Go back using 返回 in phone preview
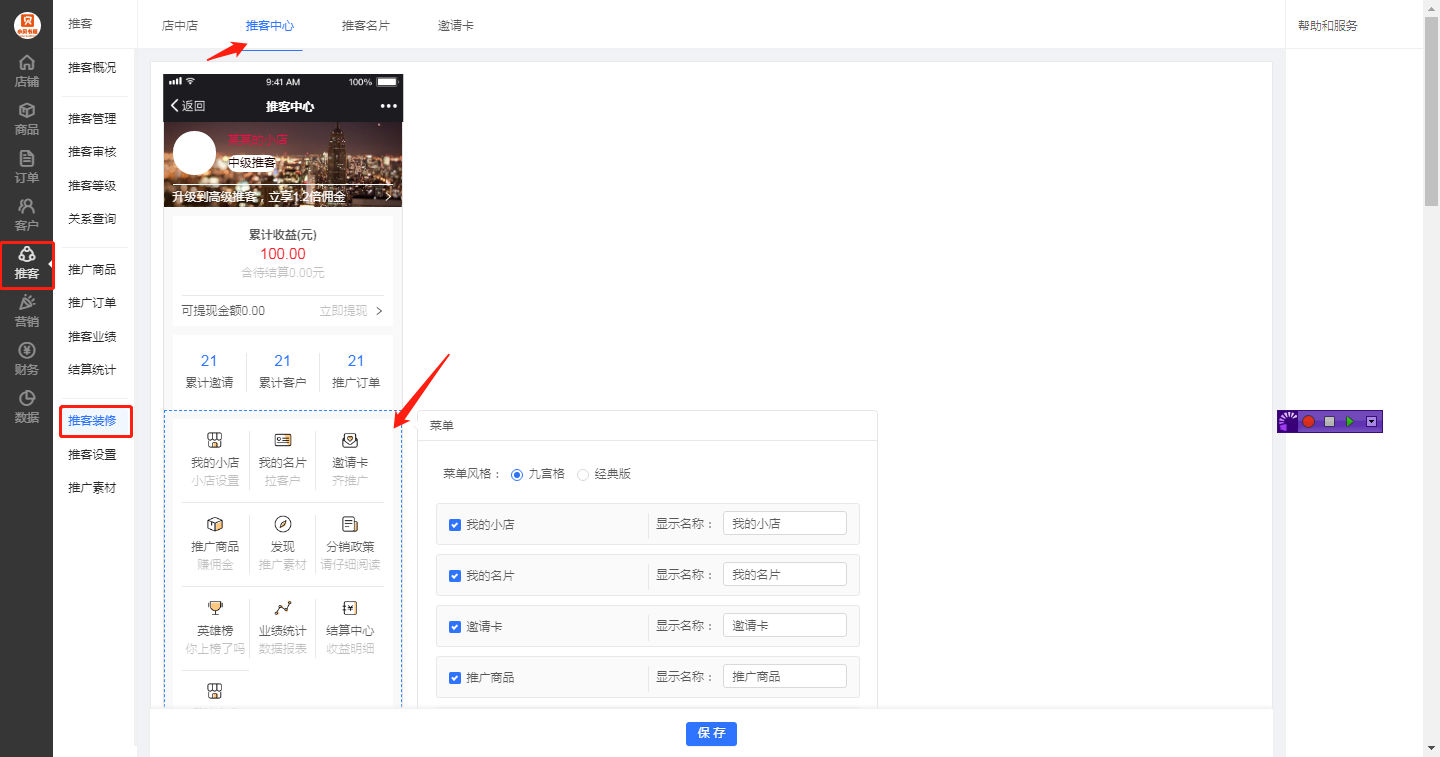The height and width of the screenshot is (757, 1440). coord(187,106)
